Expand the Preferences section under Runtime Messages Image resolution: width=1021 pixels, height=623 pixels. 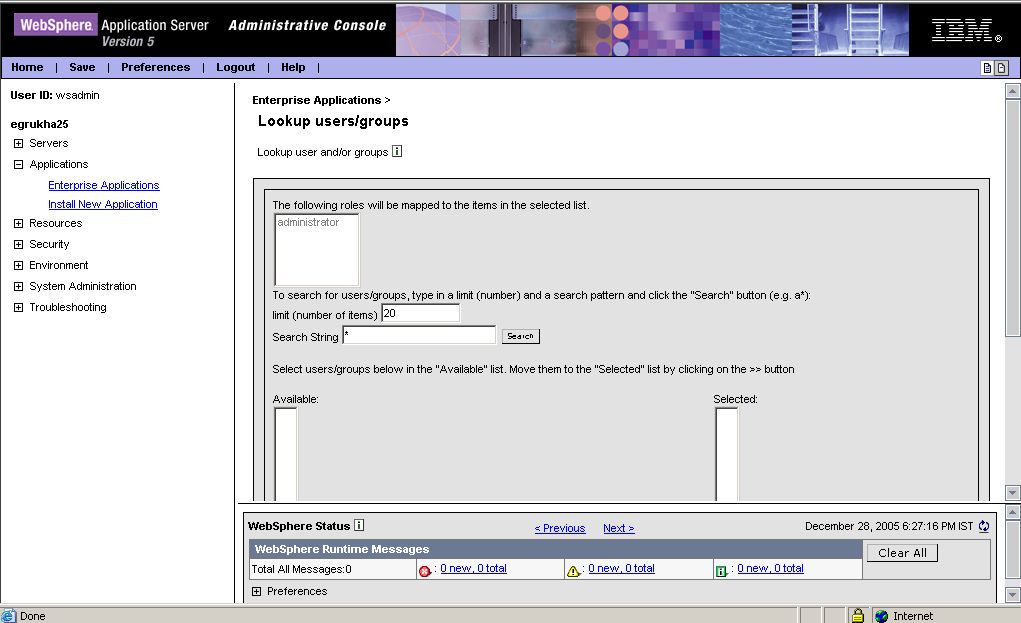tap(257, 591)
